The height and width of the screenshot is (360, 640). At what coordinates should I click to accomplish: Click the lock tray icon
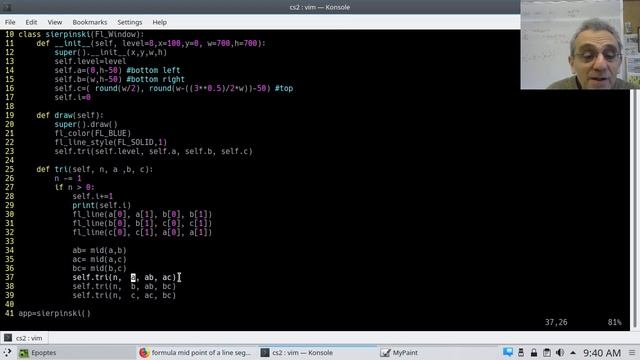534,352
